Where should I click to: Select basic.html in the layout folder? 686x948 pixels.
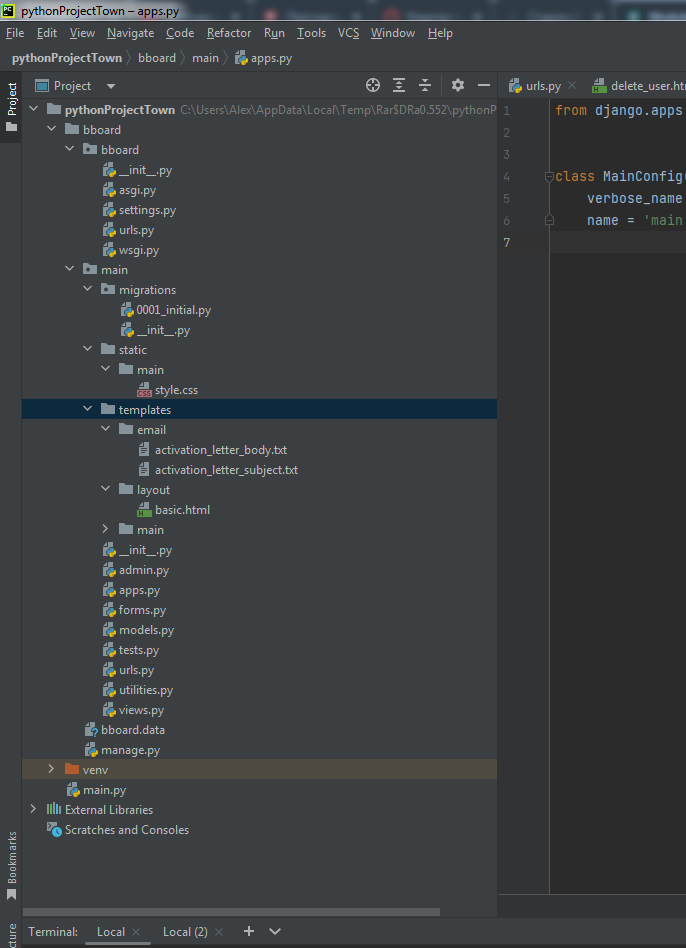(x=182, y=509)
